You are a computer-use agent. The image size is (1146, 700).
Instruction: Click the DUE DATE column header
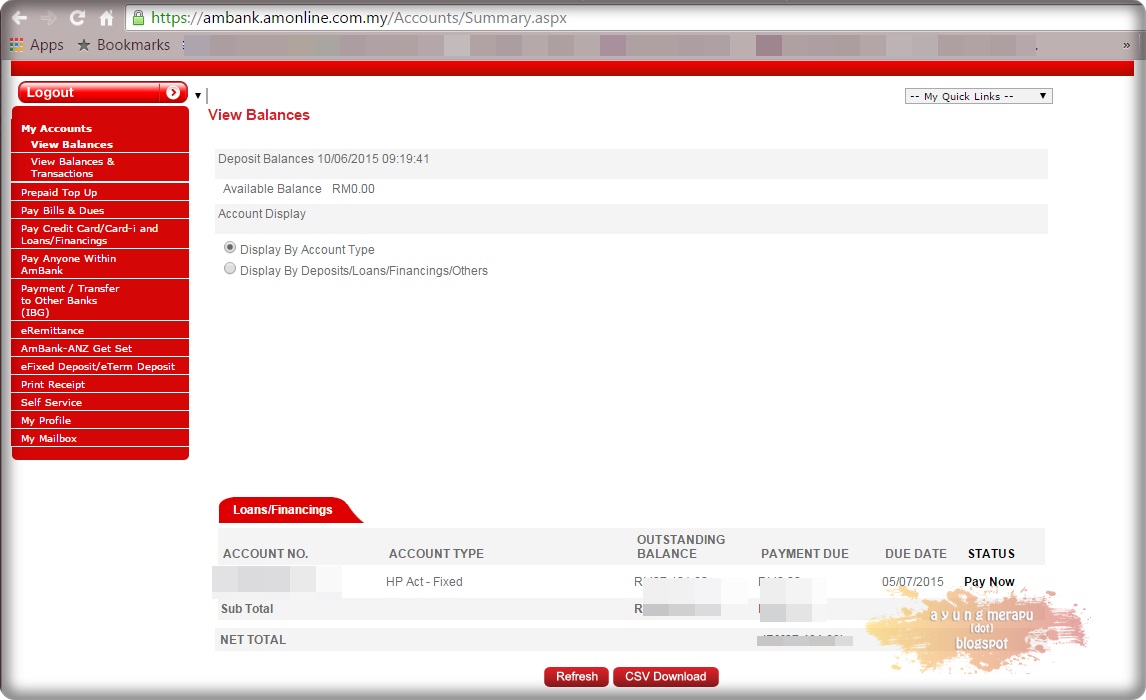[x=916, y=554]
